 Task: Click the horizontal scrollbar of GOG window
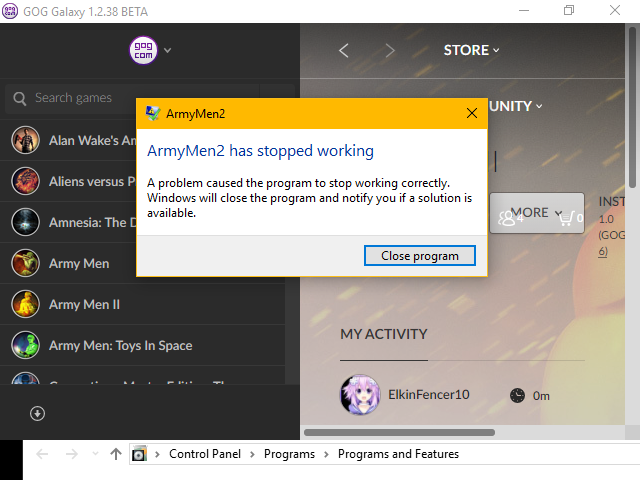click(x=400, y=432)
